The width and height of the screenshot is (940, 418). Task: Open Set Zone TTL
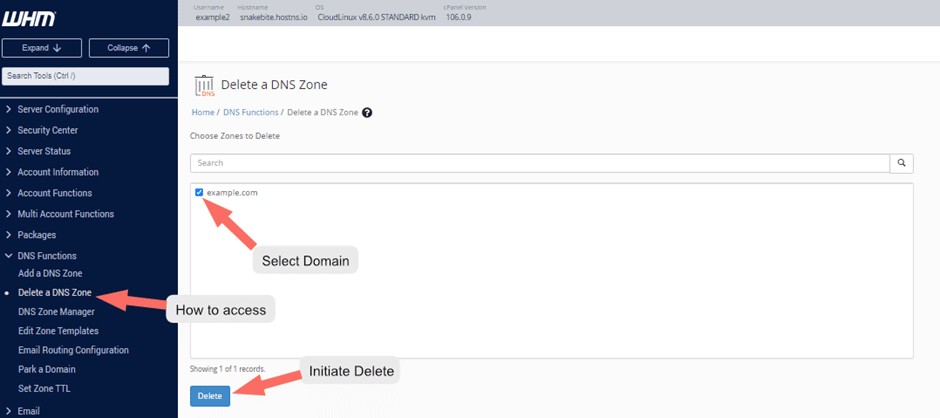[44, 389]
